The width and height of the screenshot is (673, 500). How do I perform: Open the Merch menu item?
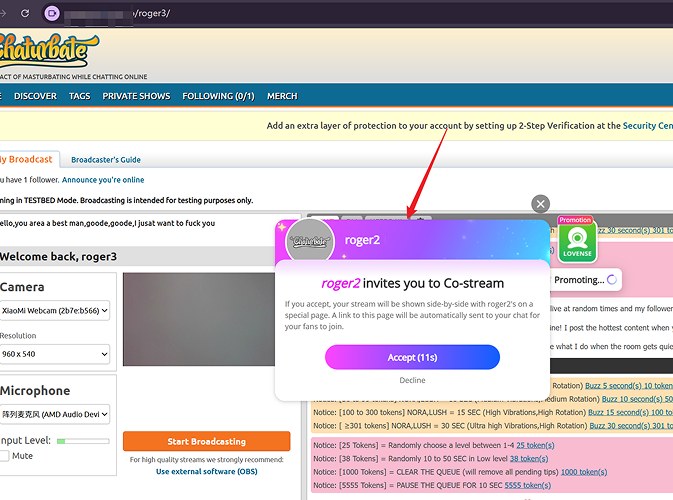(282, 96)
